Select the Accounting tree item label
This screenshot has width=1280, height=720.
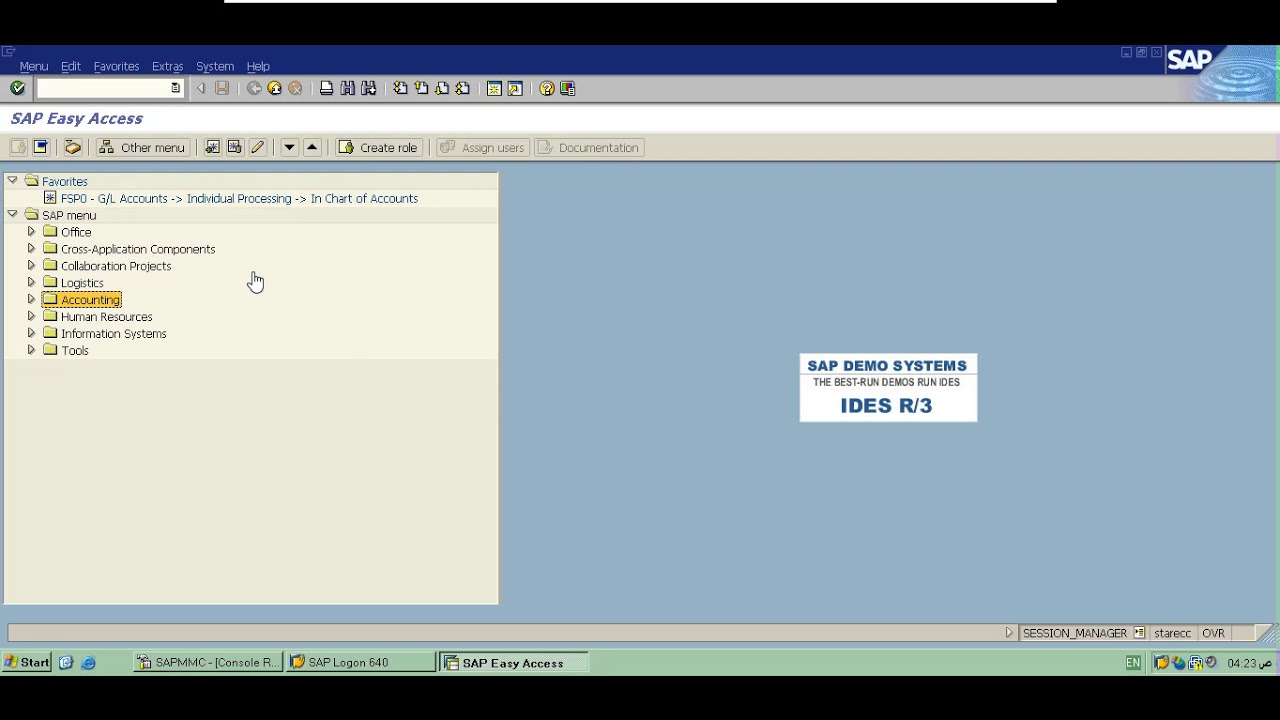pyautogui.click(x=90, y=300)
